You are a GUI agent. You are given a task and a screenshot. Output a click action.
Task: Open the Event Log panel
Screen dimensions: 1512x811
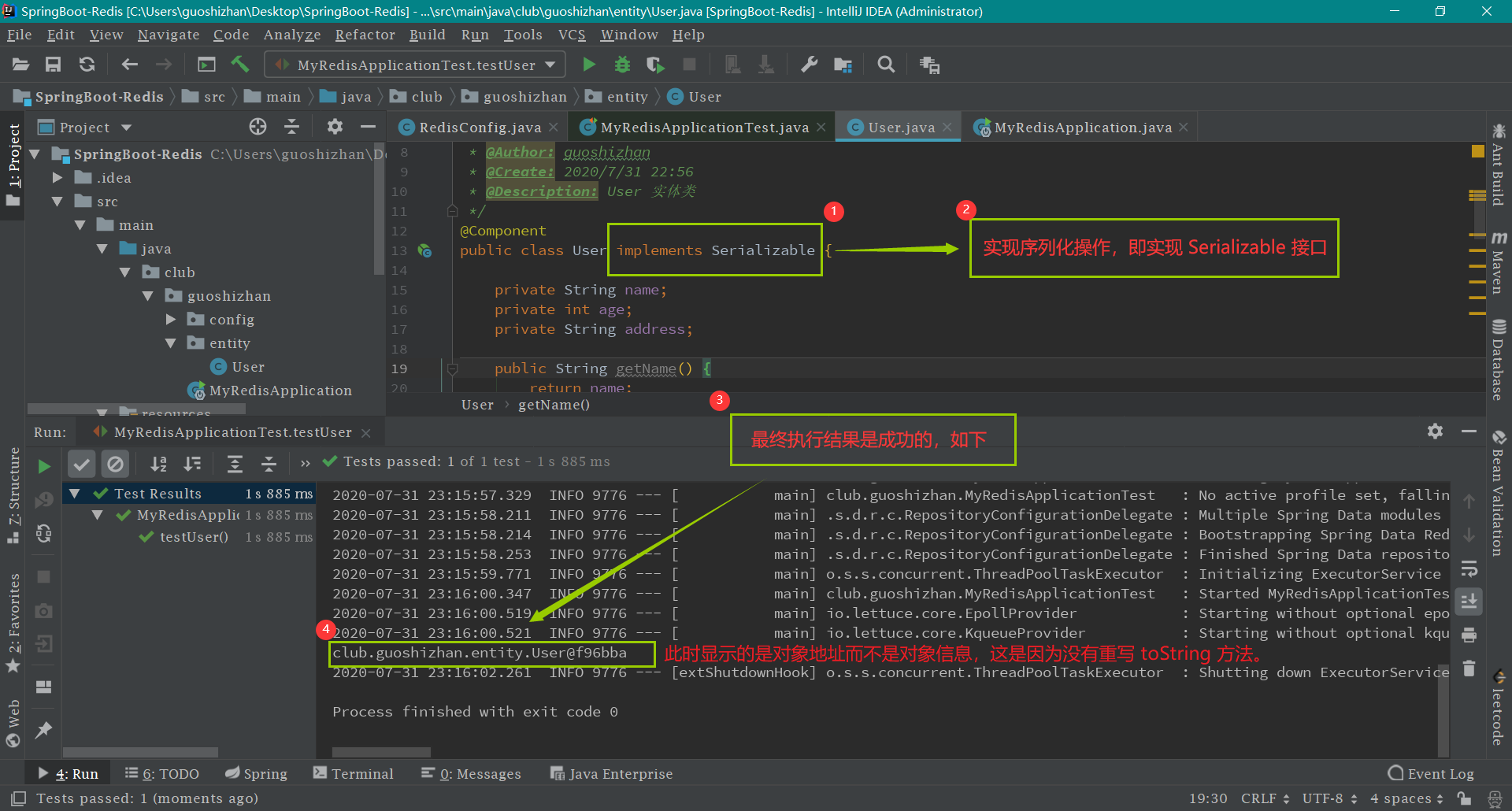(1431, 774)
